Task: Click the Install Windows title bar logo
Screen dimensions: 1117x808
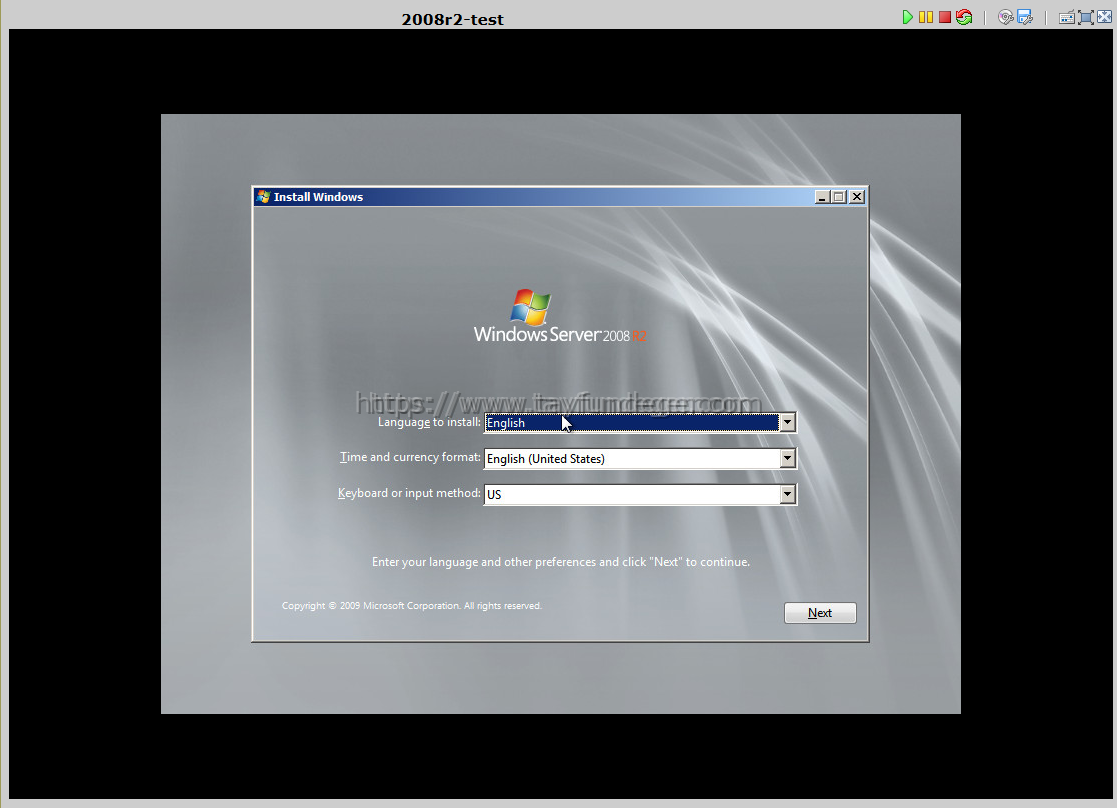Action: coord(264,197)
